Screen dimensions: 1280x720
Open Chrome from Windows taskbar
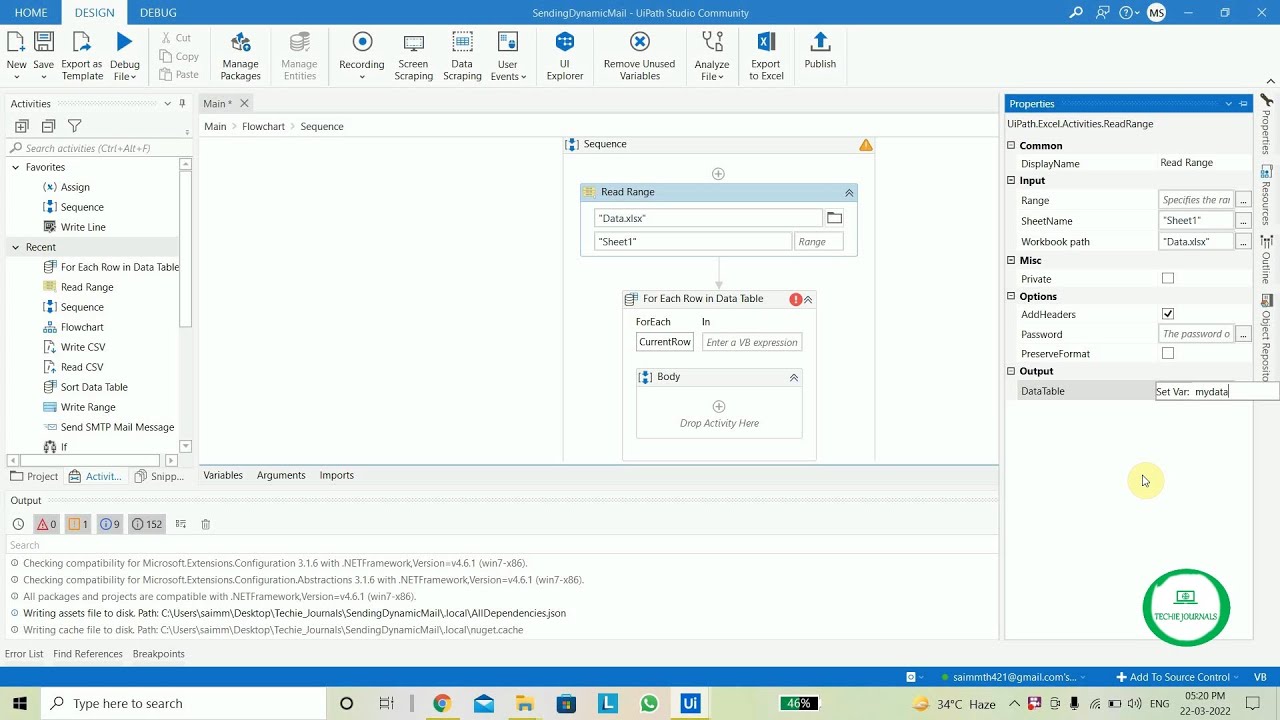pyautogui.click(x=441, y=704)
